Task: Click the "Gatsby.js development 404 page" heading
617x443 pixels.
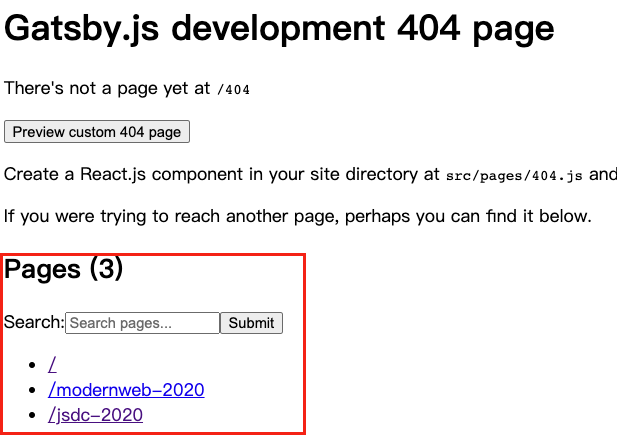Action: coord(279,28)
